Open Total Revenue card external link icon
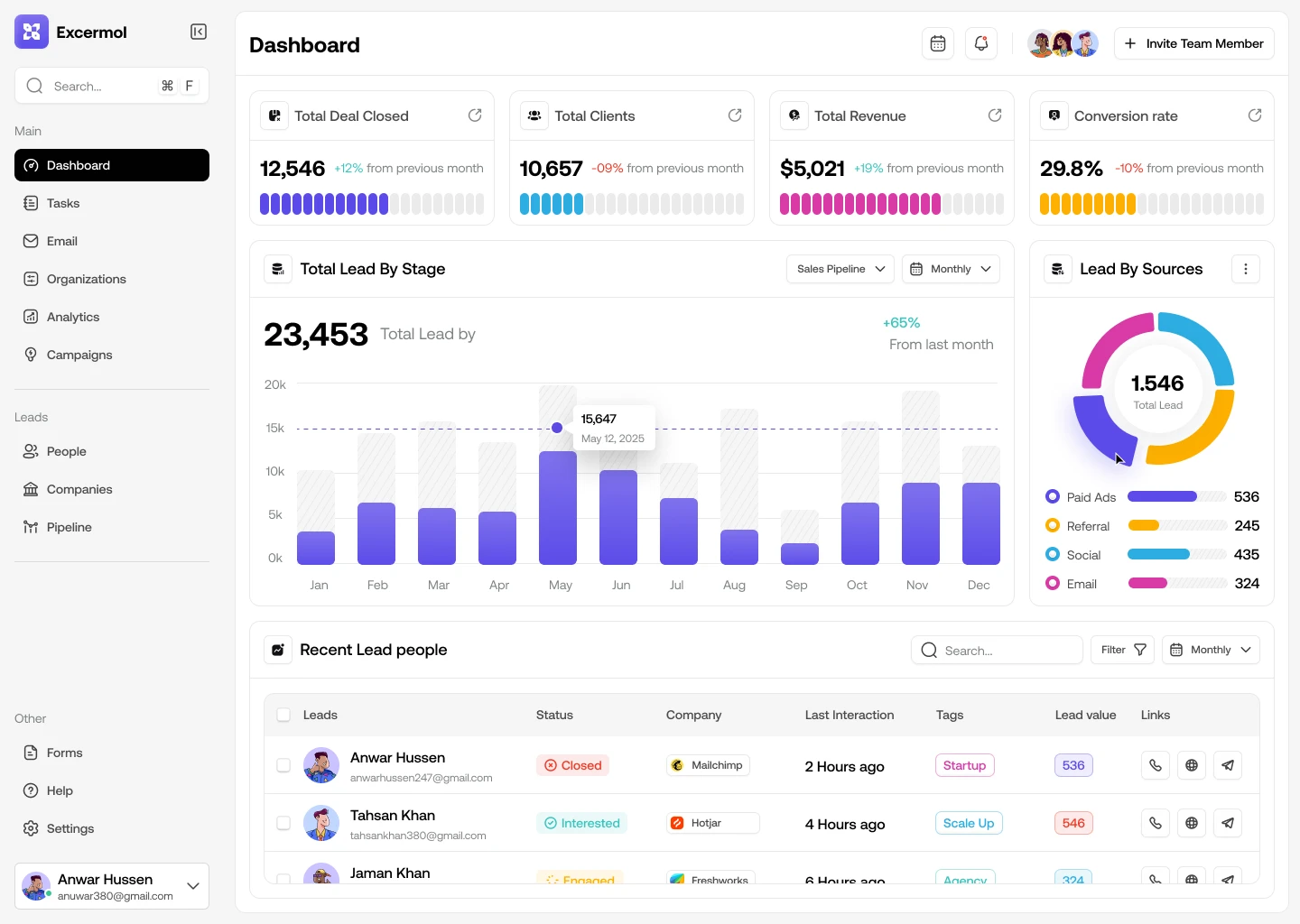Image resolution: width=1300 pixels, height=924 pixels. pyautogui.click(x=995, y=115)
